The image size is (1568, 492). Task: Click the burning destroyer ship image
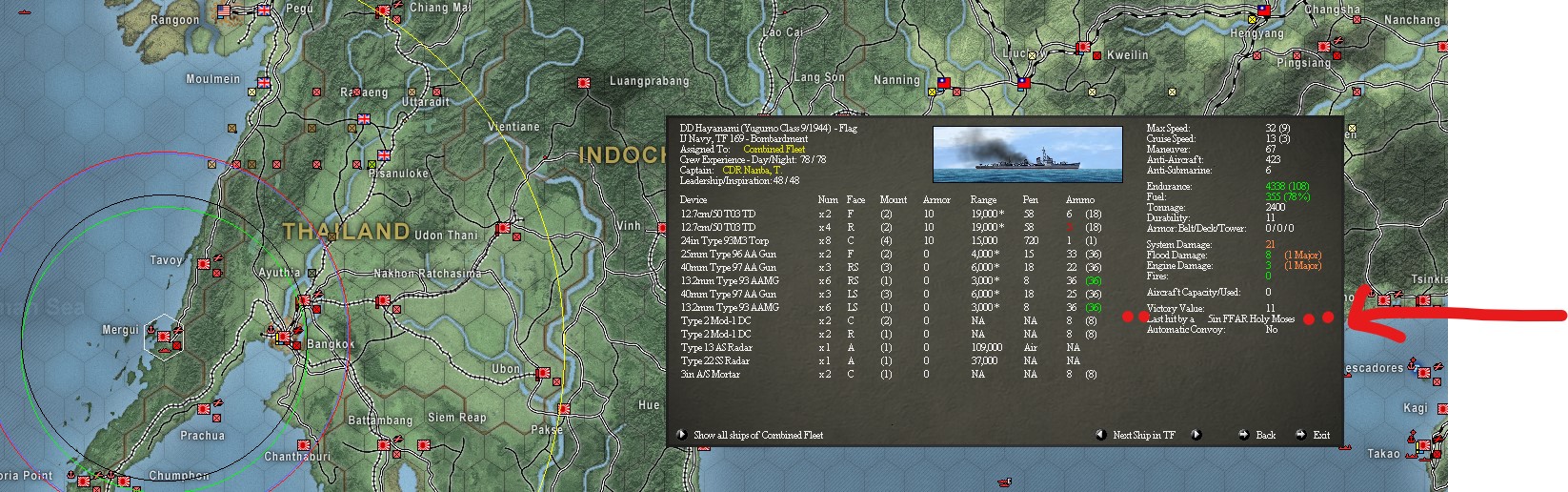[1028, 154]
